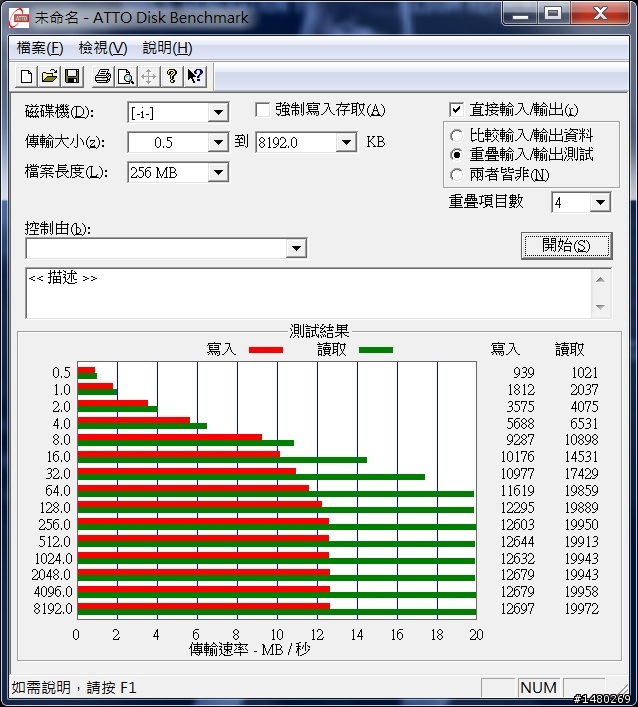Click the 64.0 transfer size row label
The width and height of the screenshot is (638, 707).
[58, 491]
